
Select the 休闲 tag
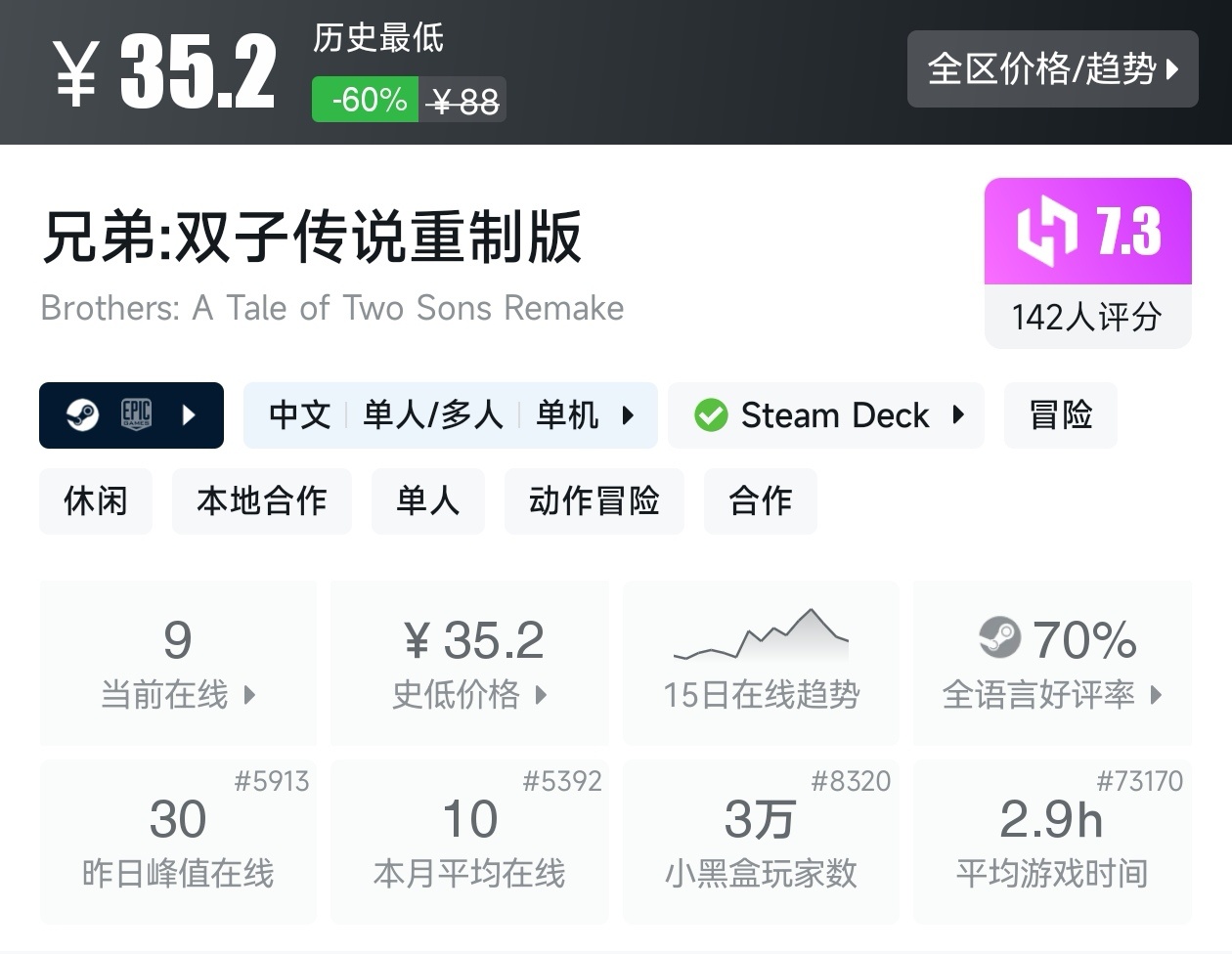(96, 501)
